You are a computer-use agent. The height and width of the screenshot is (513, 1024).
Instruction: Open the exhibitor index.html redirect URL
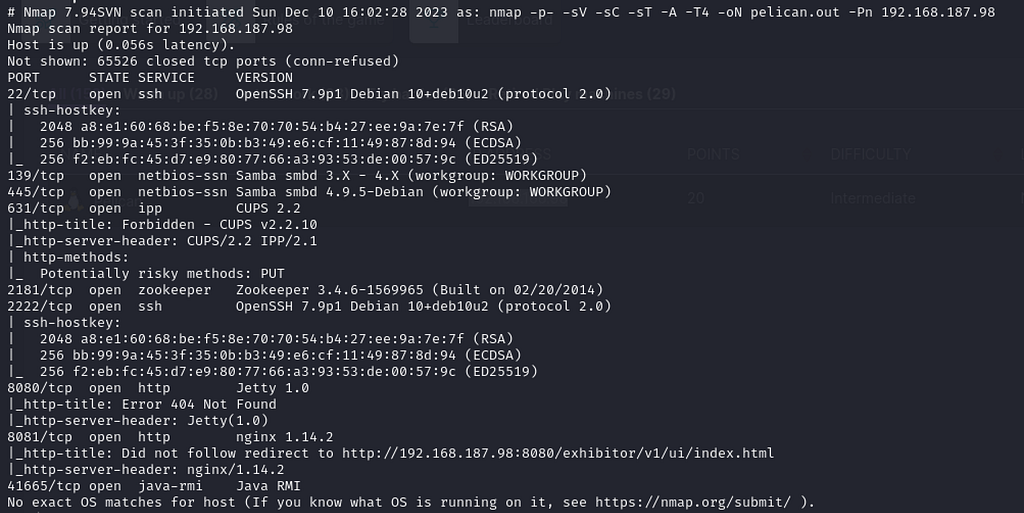558,453
